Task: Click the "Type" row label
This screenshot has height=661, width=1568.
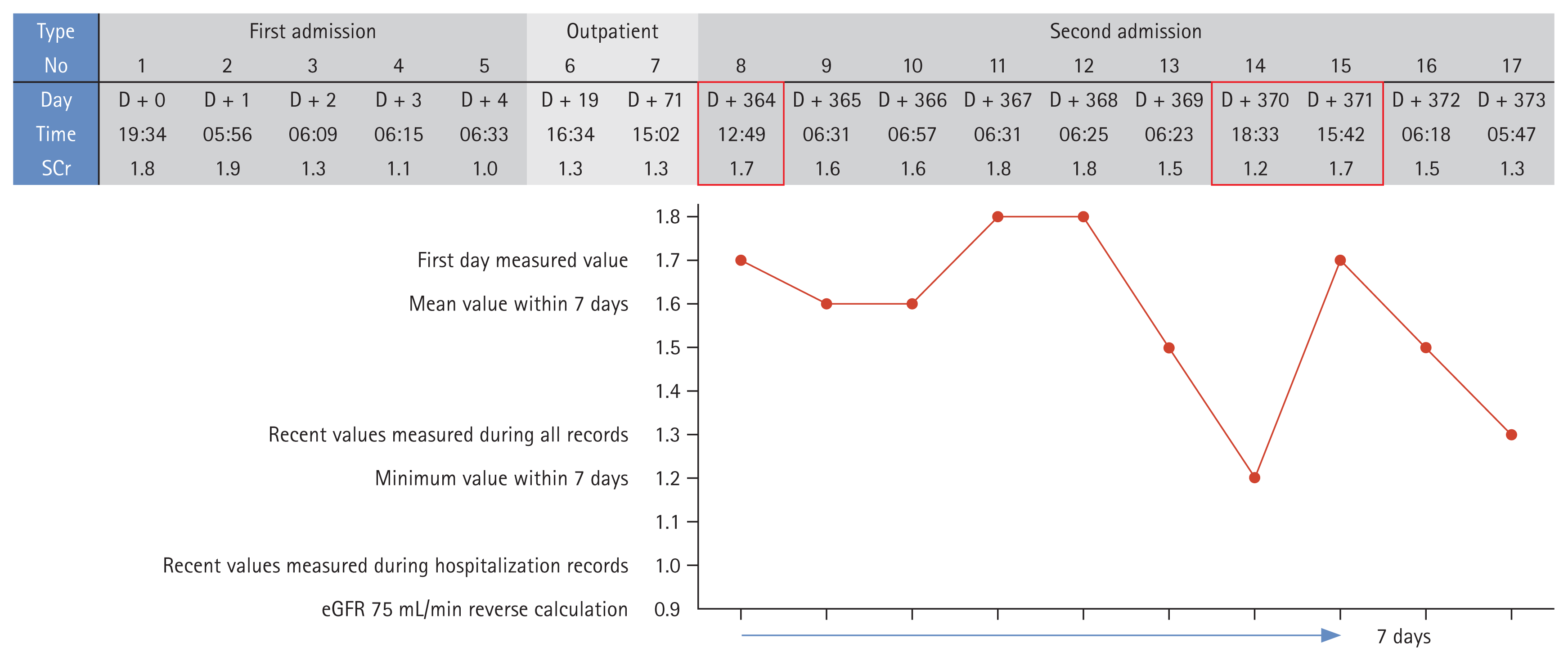Action: (x=55, y=31)
